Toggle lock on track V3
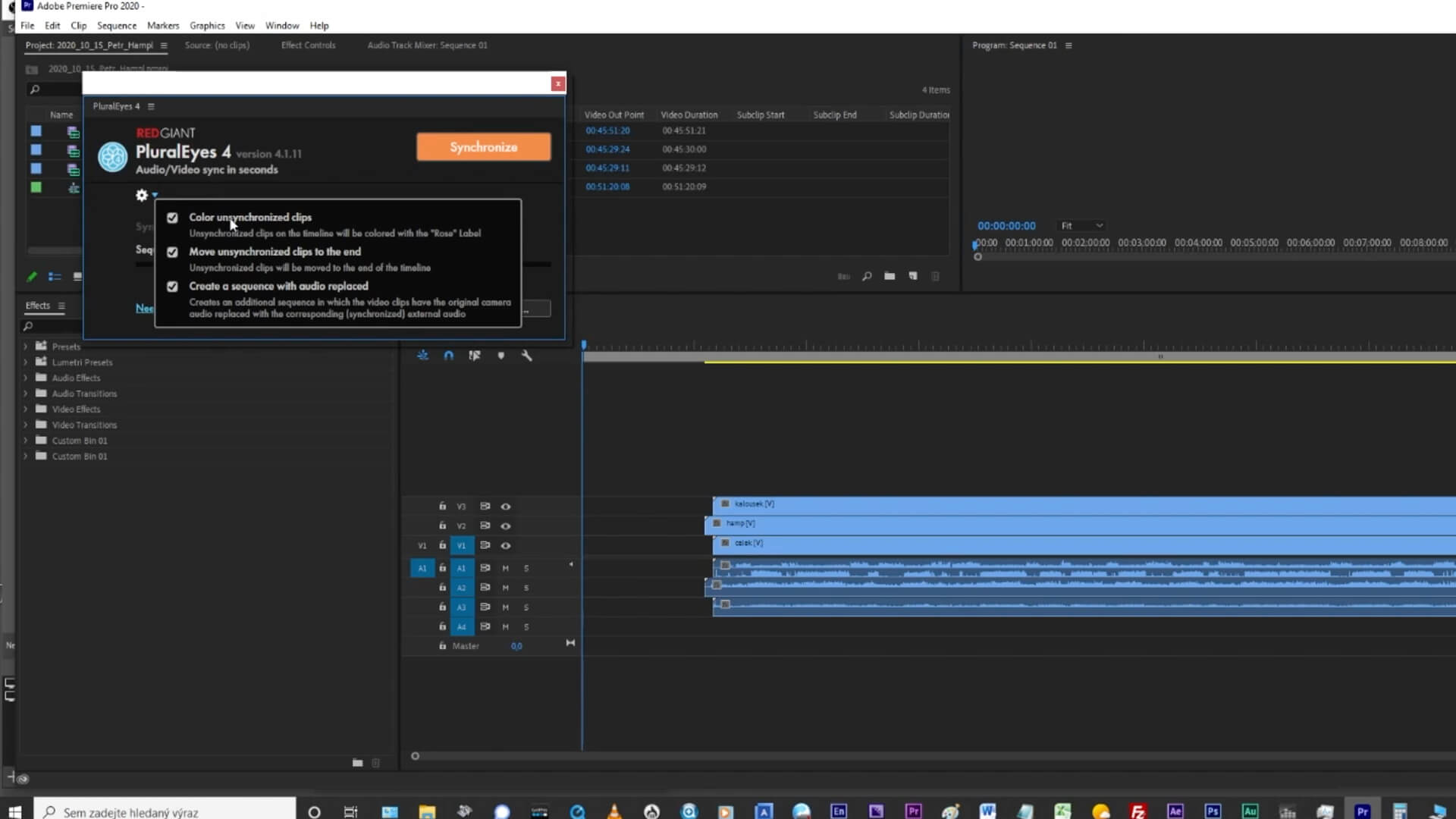The image size is (1456, 819). coord(442,506)
